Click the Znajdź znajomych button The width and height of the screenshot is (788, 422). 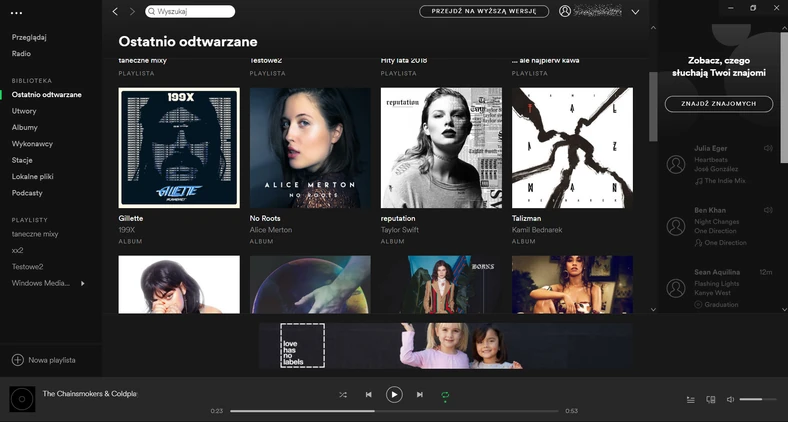coord(719,103)
